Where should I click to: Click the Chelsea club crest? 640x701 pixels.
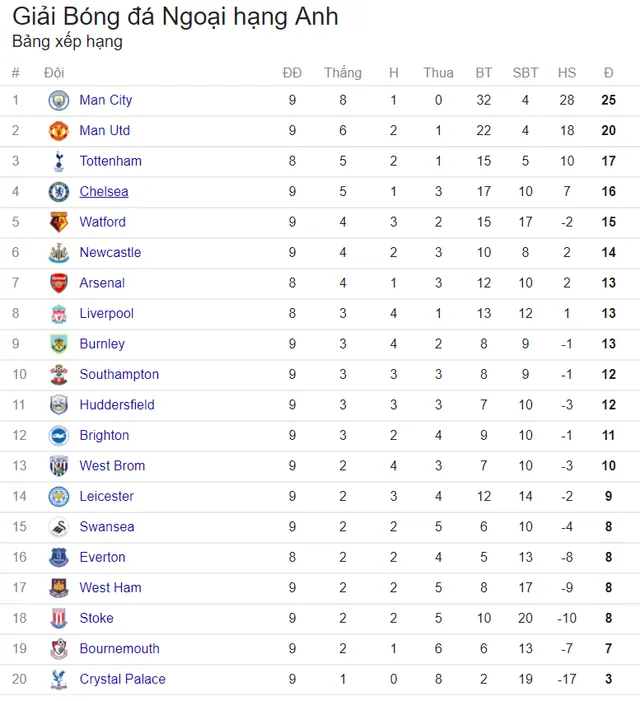[x=59, y=192]
